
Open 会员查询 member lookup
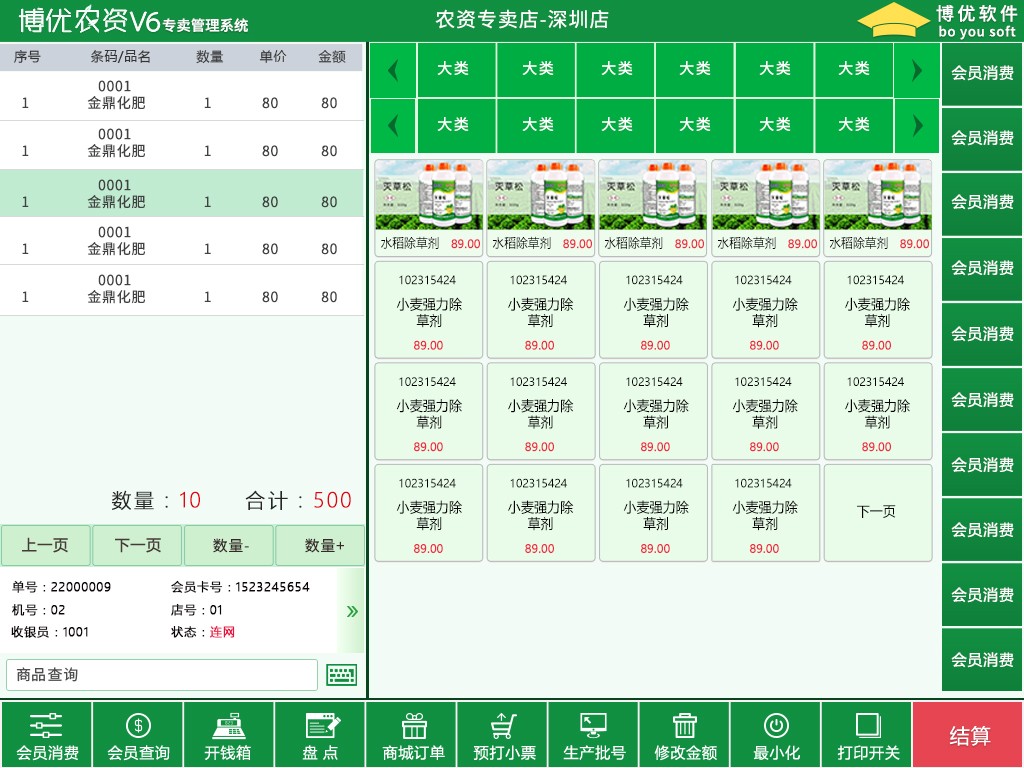(138, 735)
